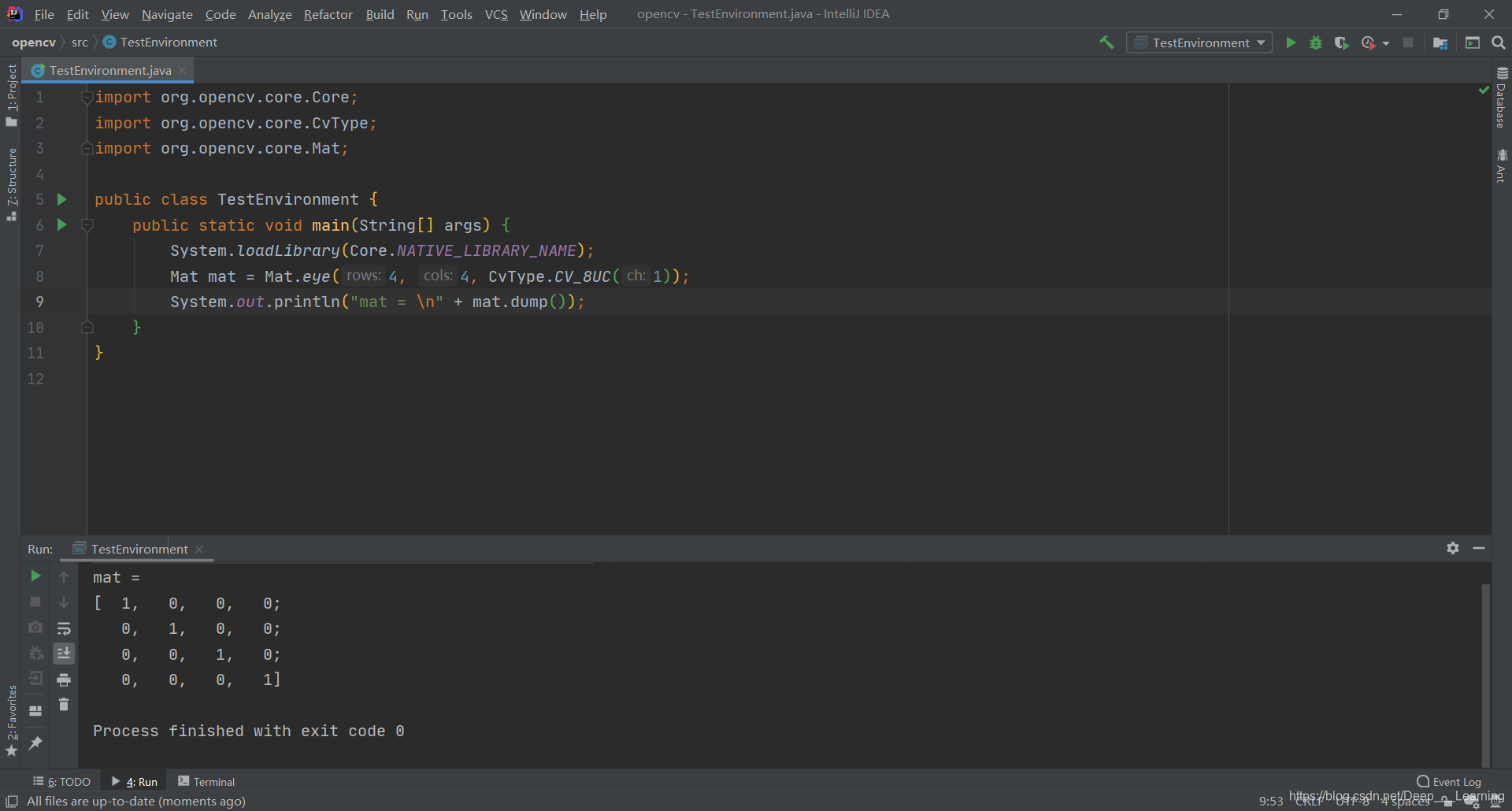Place cursor in line 9 println statement
Screen dimensions: 1512x811
[x=378, y=302]
